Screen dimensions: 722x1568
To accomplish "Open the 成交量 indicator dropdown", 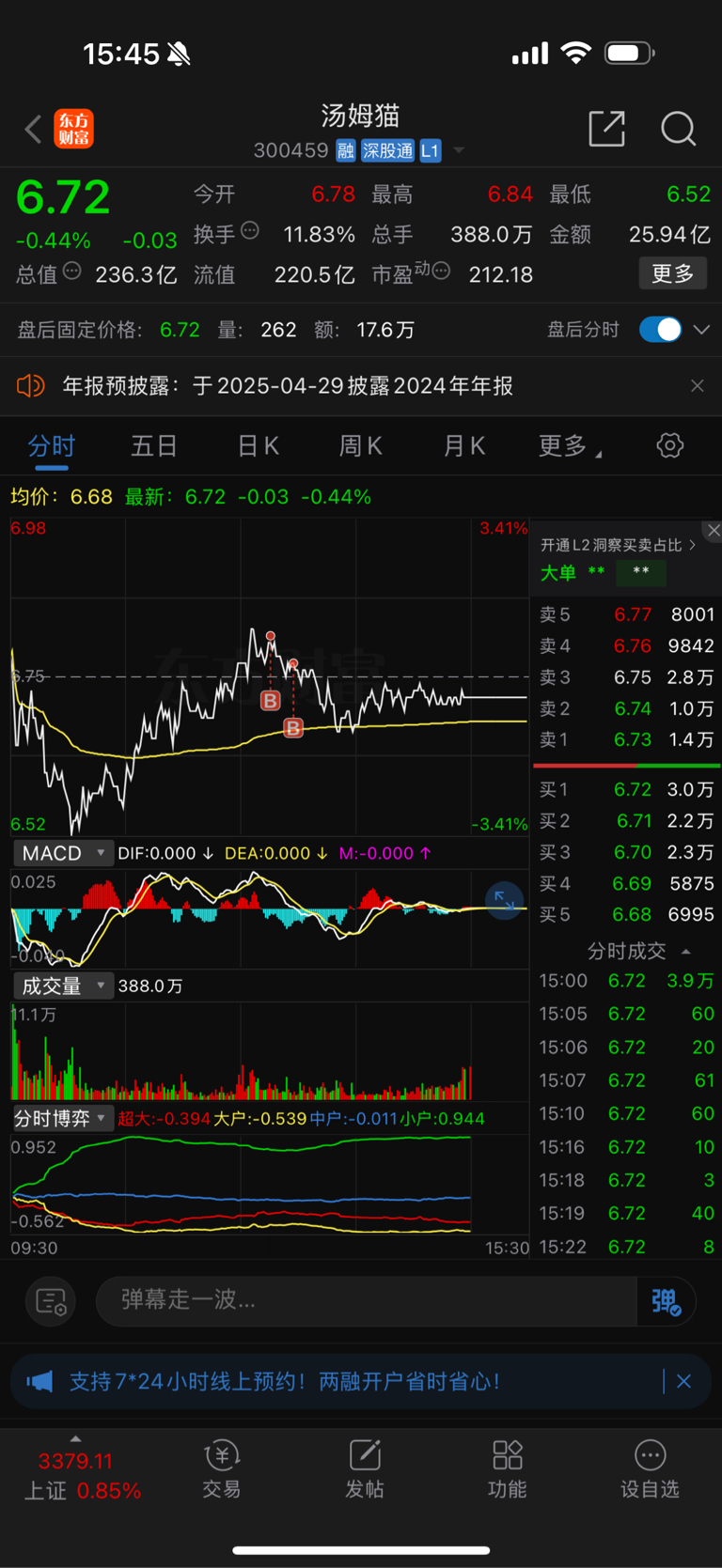I will 64,986.
